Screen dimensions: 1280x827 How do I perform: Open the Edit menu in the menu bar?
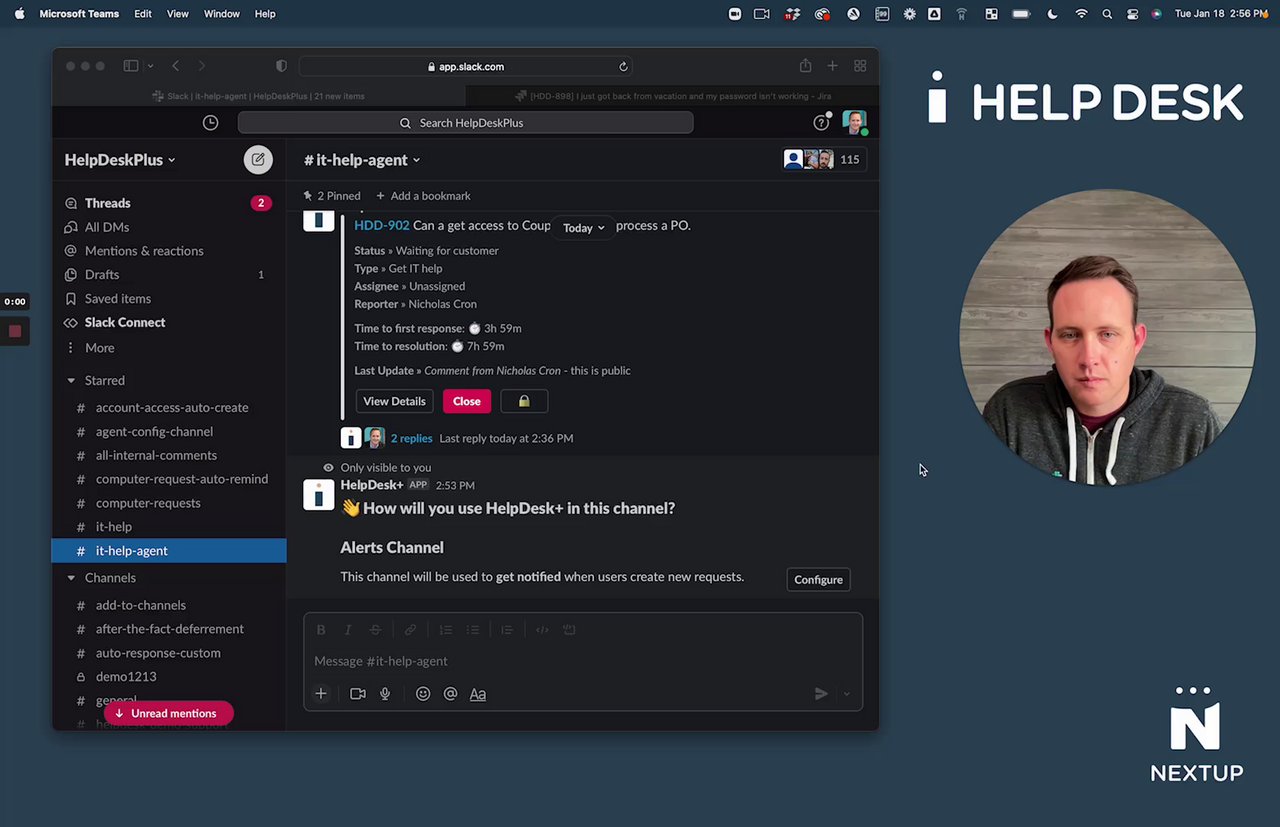(x=143, y=14)
